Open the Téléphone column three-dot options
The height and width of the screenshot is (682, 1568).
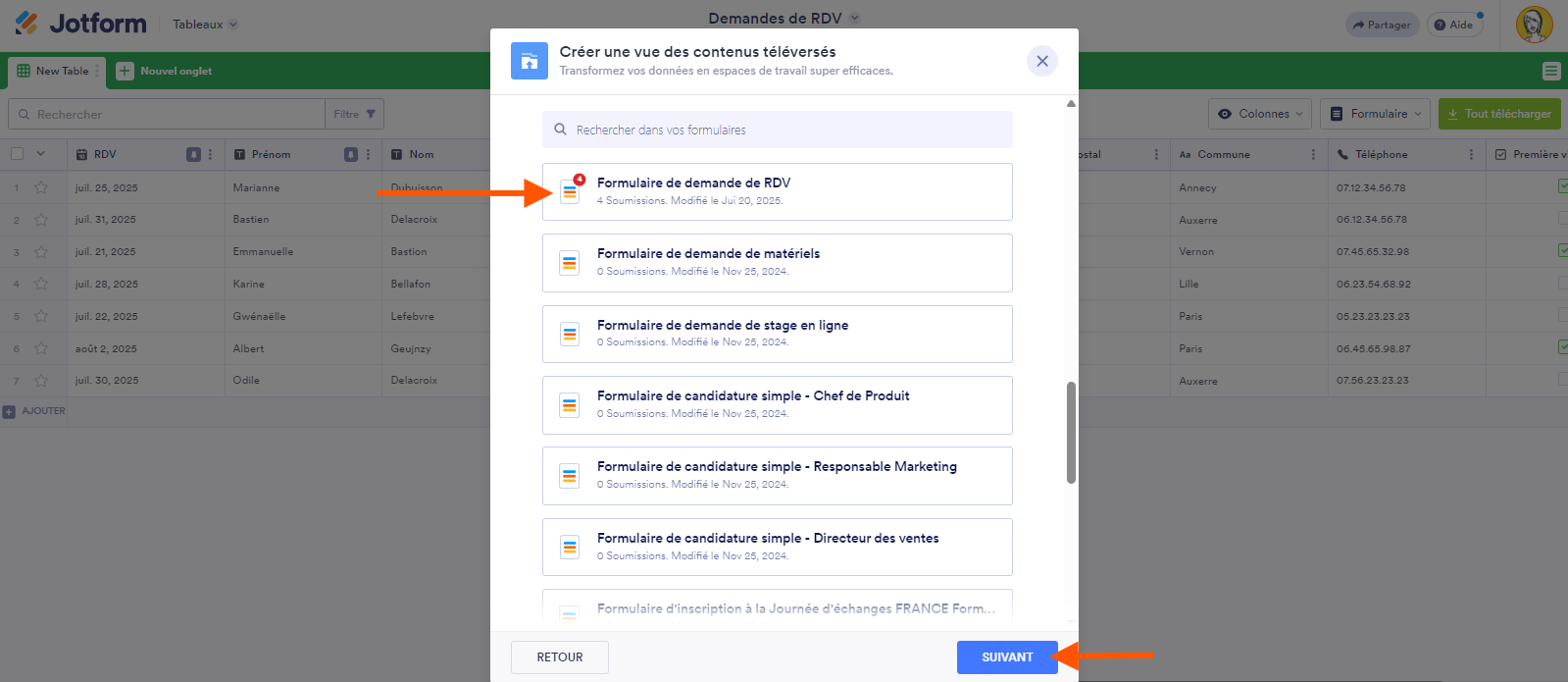pos(1471,154)
